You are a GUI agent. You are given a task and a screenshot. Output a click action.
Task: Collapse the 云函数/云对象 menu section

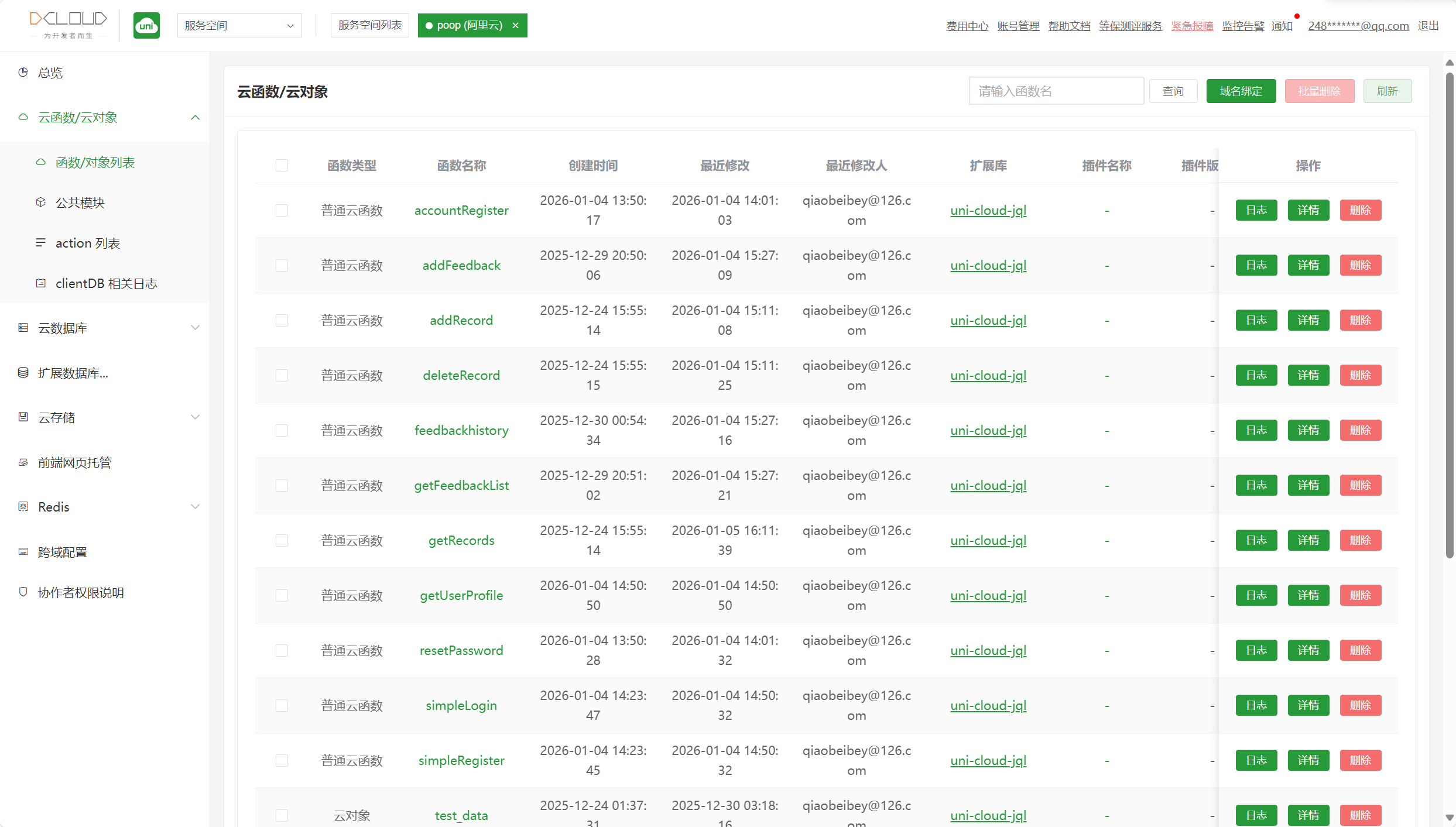point(195,118)
